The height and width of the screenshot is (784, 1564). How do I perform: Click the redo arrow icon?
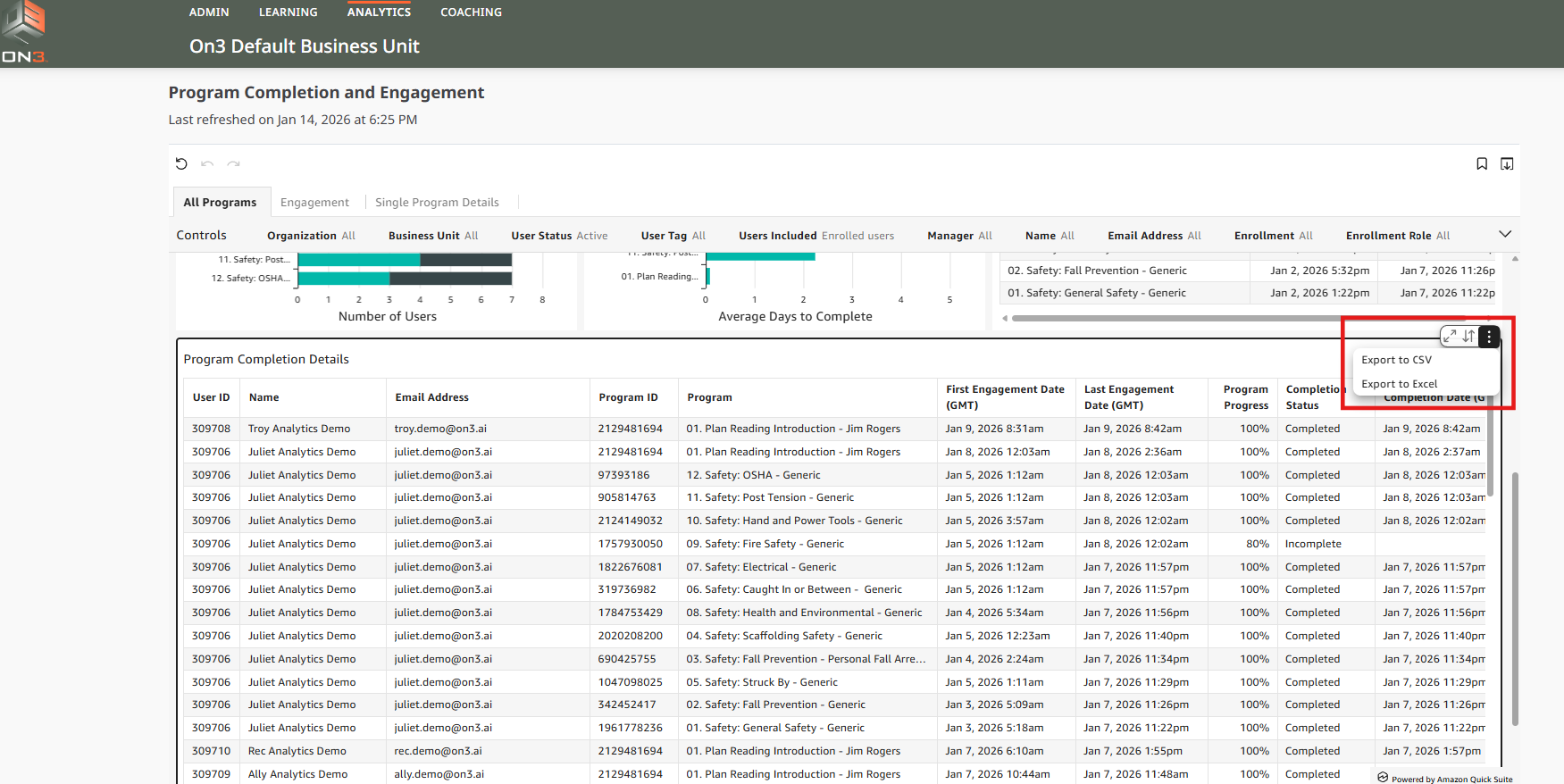tap(233, 163)
